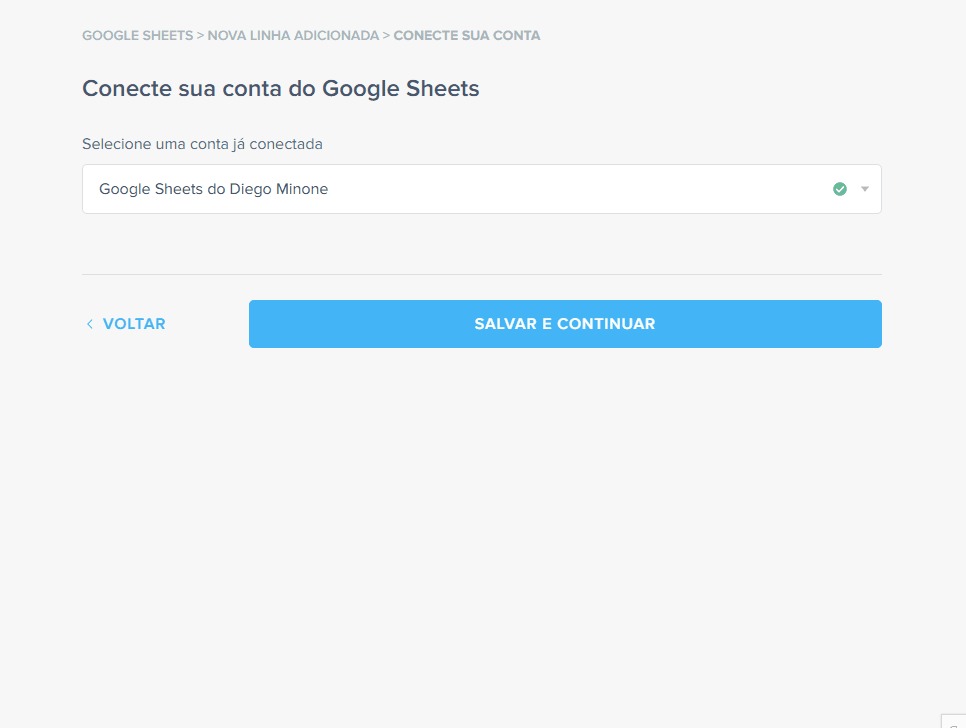Click the VOLTAR link to go back
The width and height of the screenshot is (966, 728).
click(132, 323)
